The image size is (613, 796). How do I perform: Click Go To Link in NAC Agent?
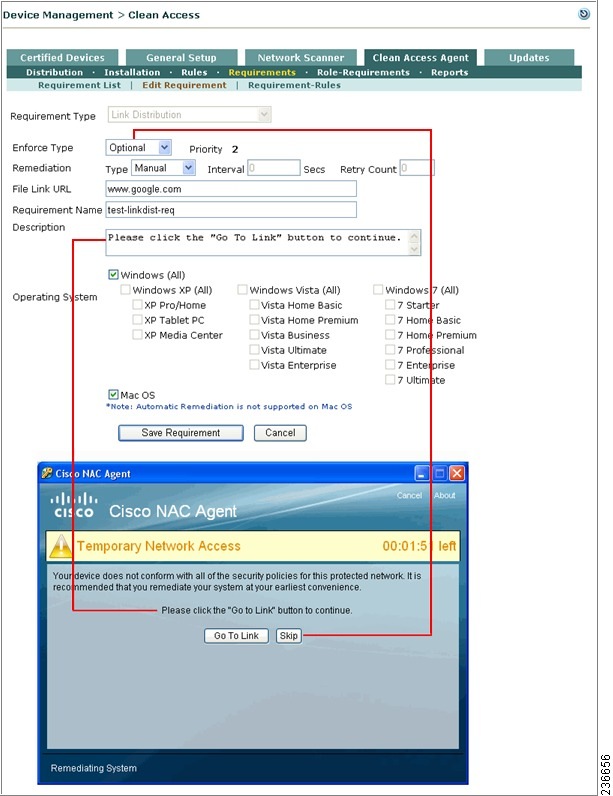[236, 636]
